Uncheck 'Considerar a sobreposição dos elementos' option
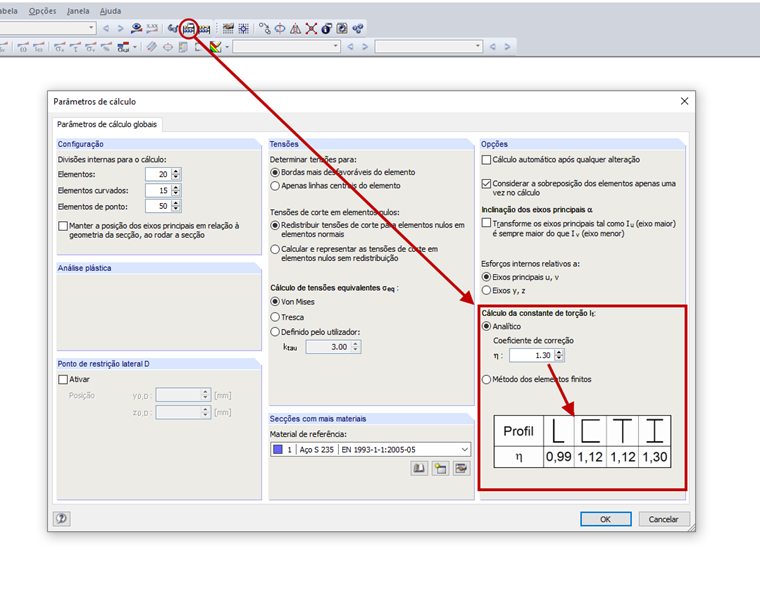The image size is (760, 596). [x=486, y=184]
